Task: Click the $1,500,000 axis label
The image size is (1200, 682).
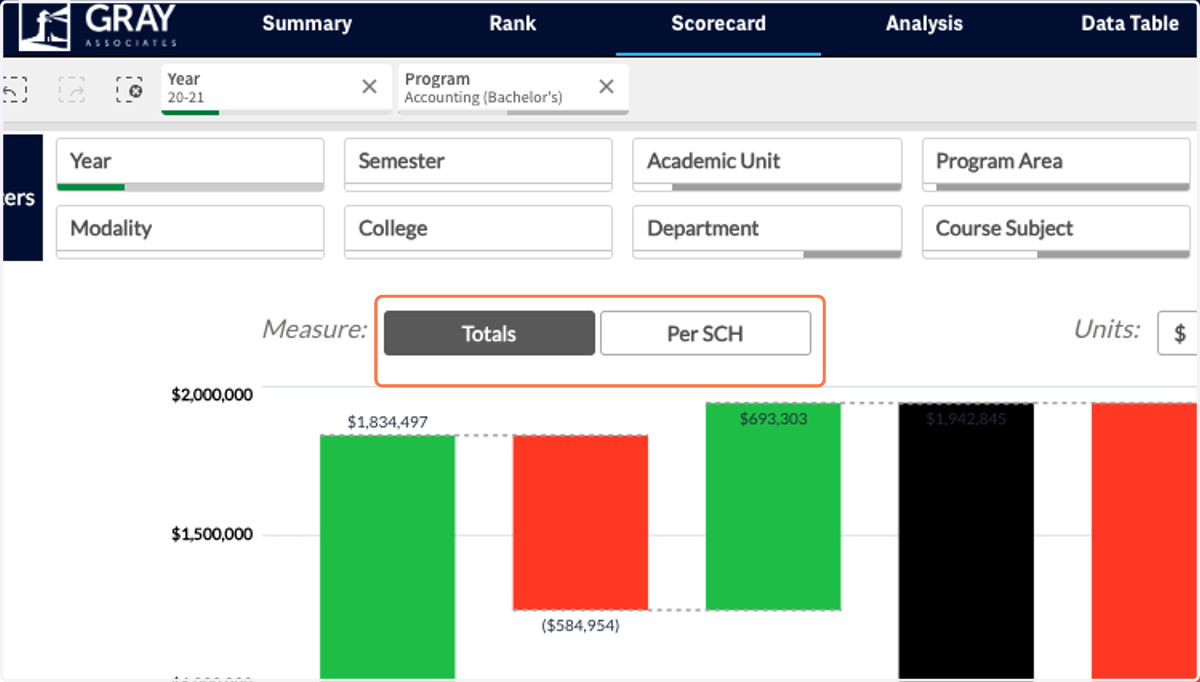Action: [212, 534]
